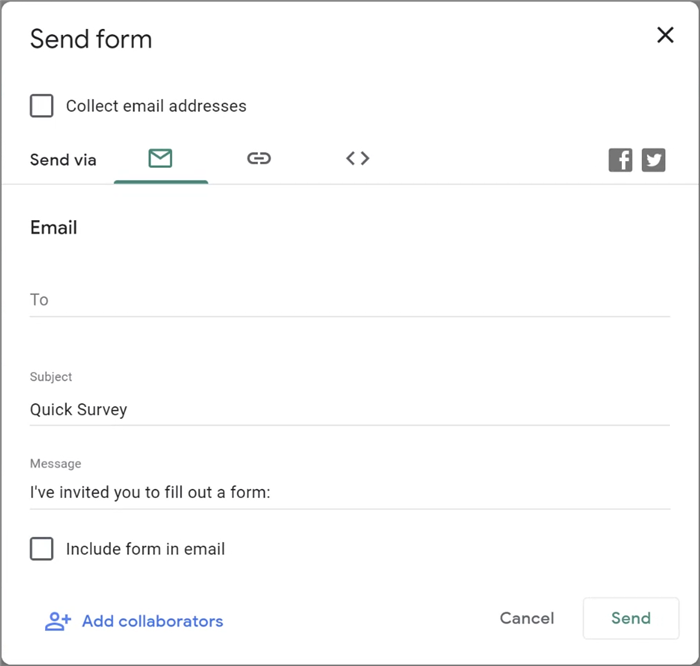Click the 'Send form' dialog title
The width and height of the screenshot is (700, 666).
pyautogui.click(x=91, y=40)
